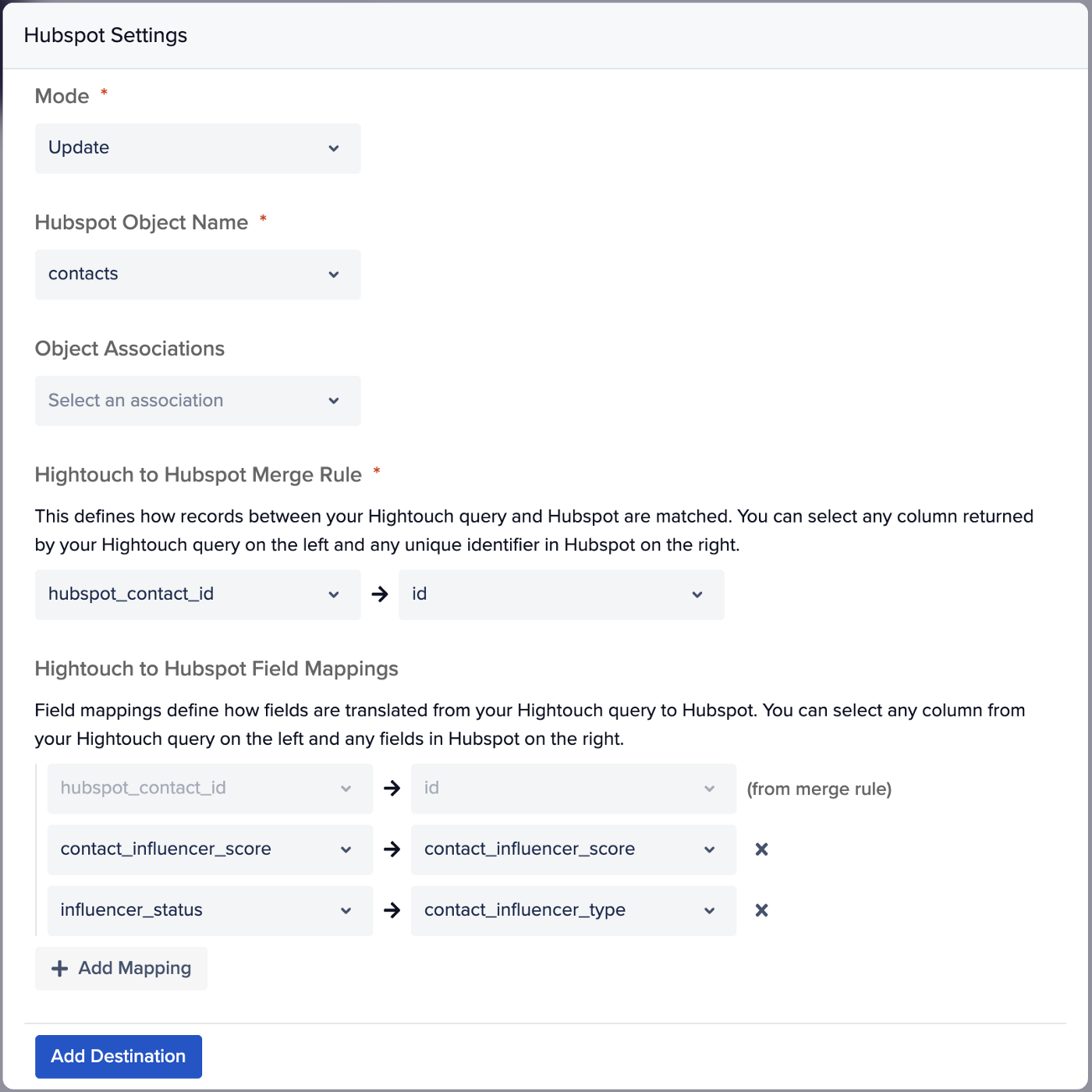This screenshot has width=1092, height=1092.
Task: Open merge rule Hubspot id field dropdown
Action: coord(561,594)
